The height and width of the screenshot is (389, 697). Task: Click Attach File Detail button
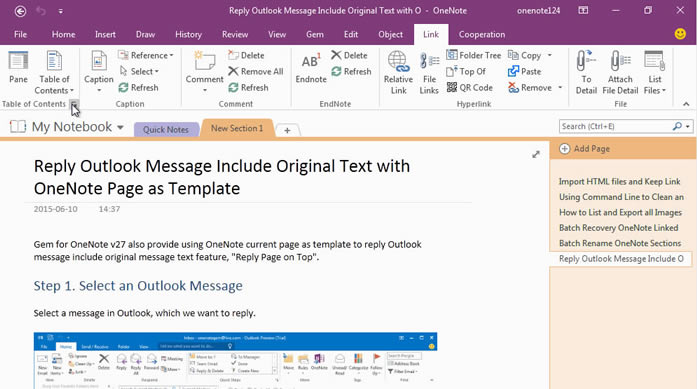pos(620,72)
